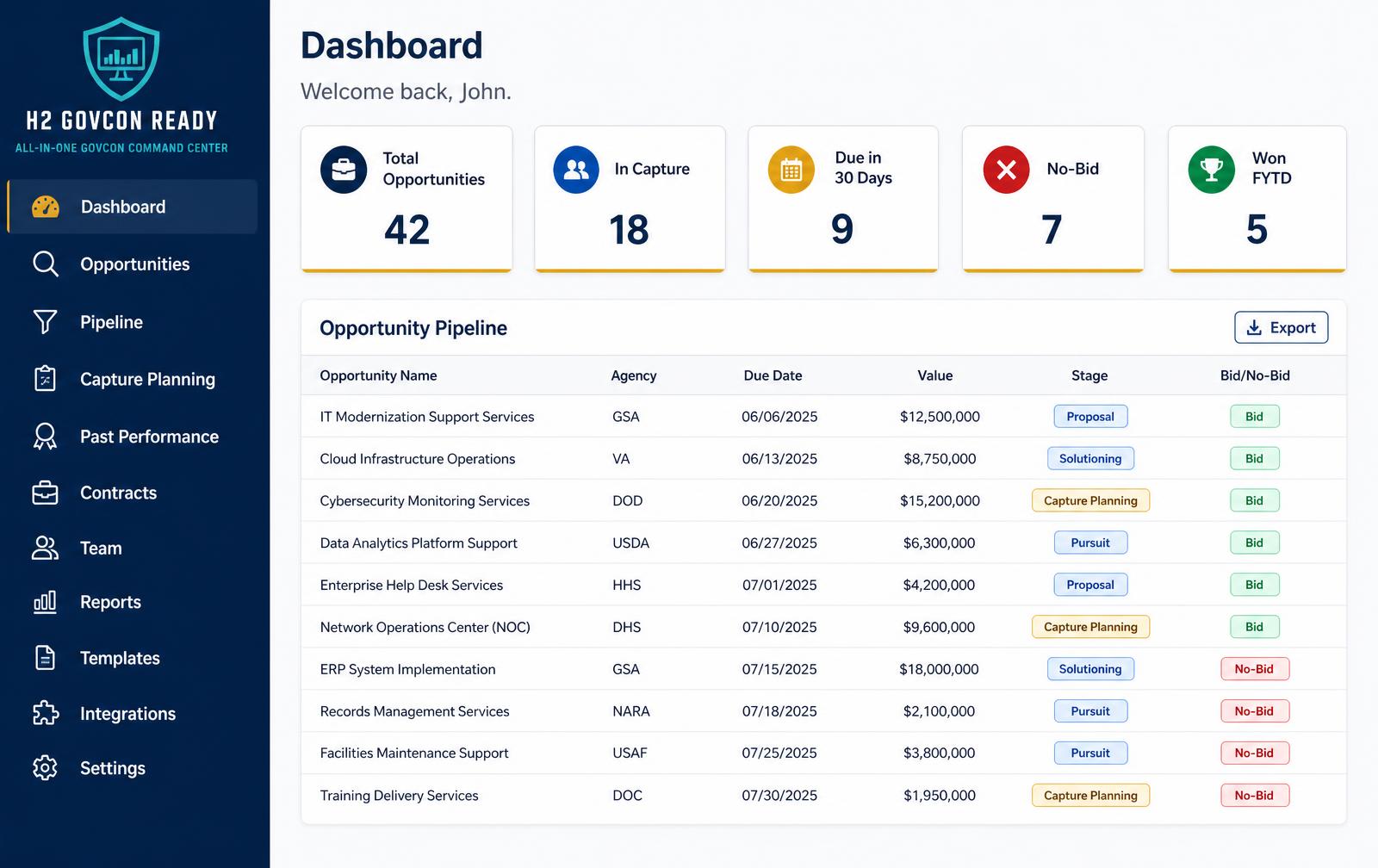1378x868 pixels.
Task: Click No-Bid badge for ERP System Implementation
Action: coord(1254,669)
